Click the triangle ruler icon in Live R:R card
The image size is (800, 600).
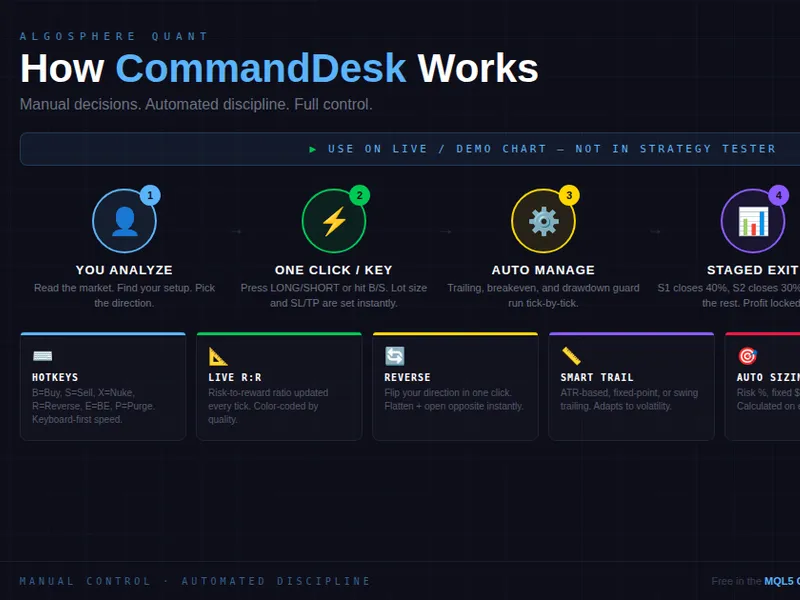coord(218,356)
